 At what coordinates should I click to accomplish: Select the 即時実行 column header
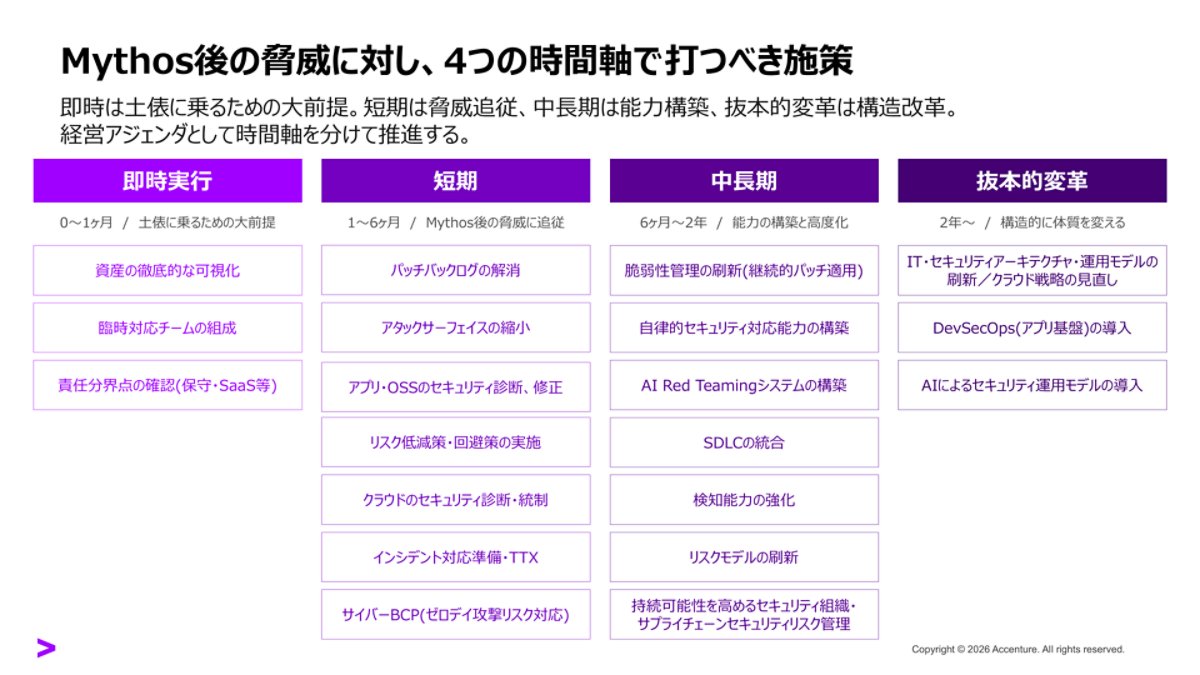pos(168,181)
